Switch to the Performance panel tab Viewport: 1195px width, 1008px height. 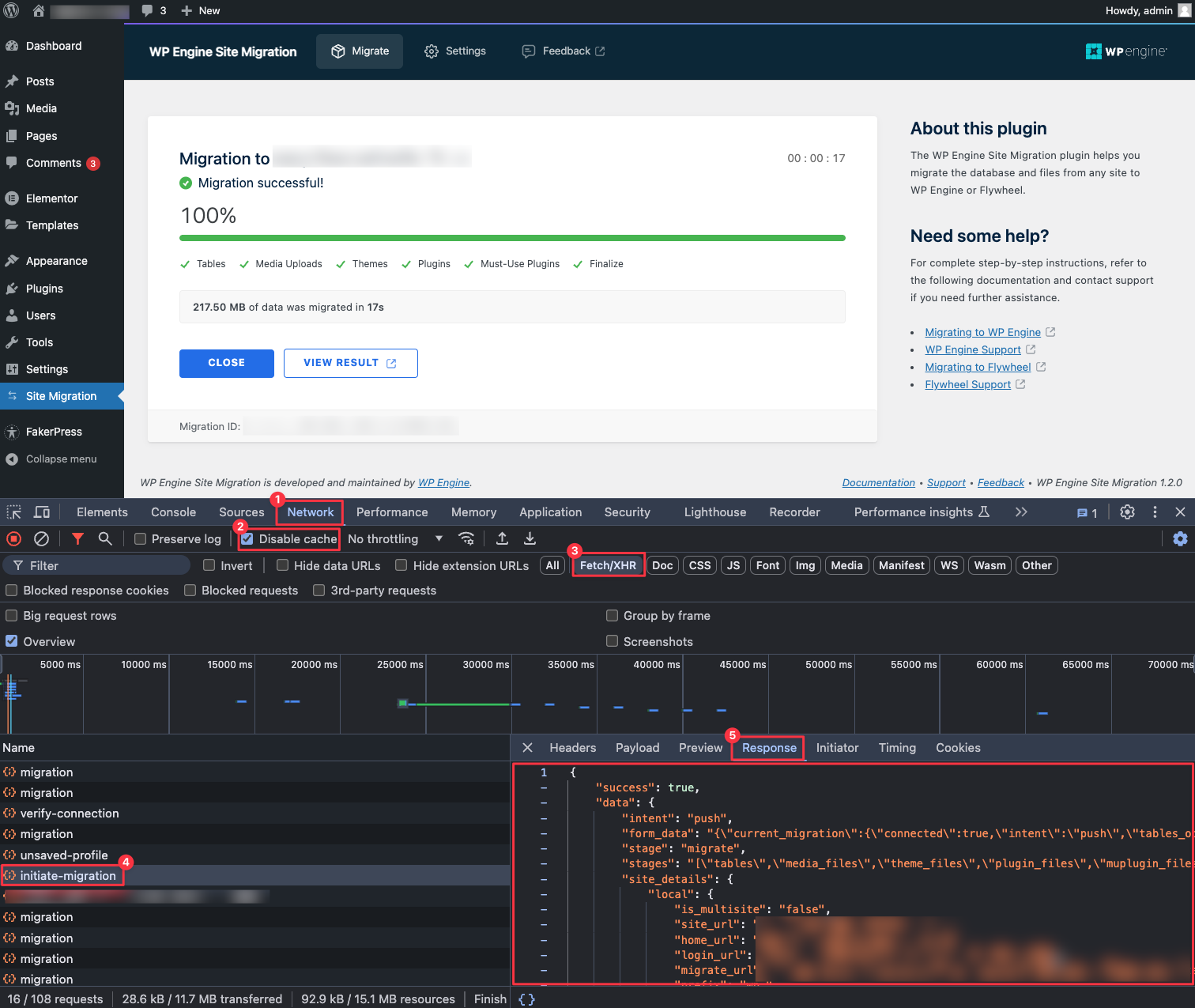pyautogui.click(x=392, y=512)
